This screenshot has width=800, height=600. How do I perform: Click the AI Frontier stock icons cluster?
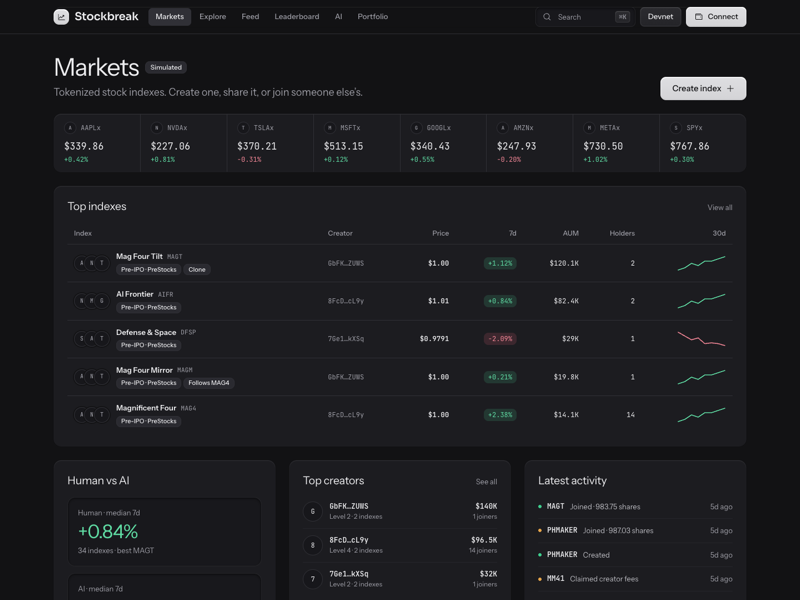[x=91, y=301]
